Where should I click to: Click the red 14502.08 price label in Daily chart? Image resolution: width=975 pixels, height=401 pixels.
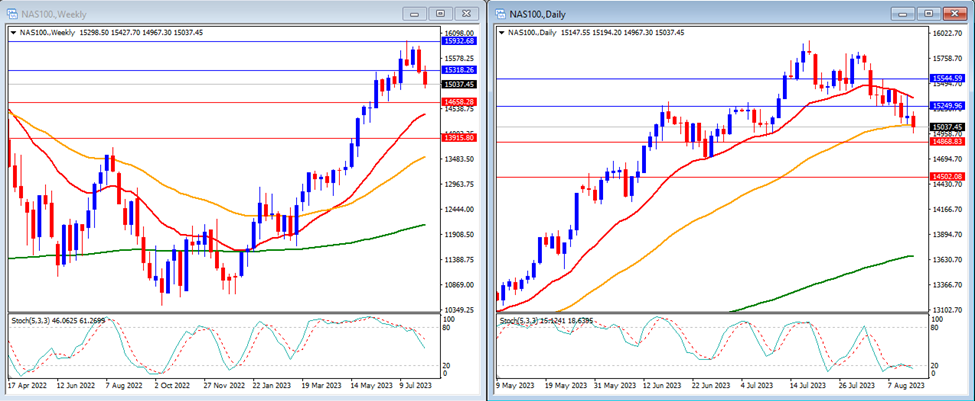(948, 177)
